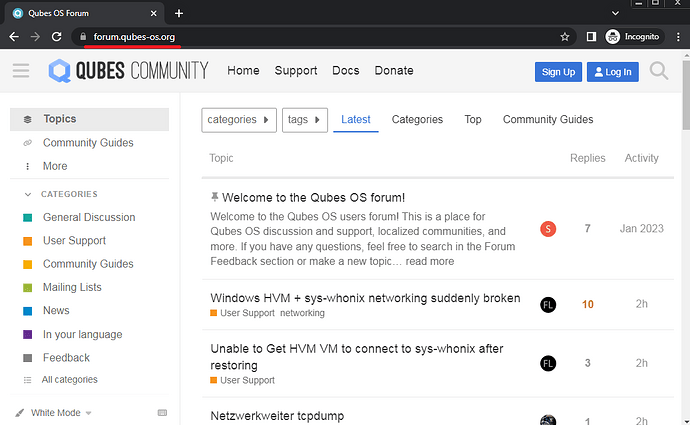
Task: Open Welcome to the Qubes OS forum topic
Action: [x=313, y=198]
